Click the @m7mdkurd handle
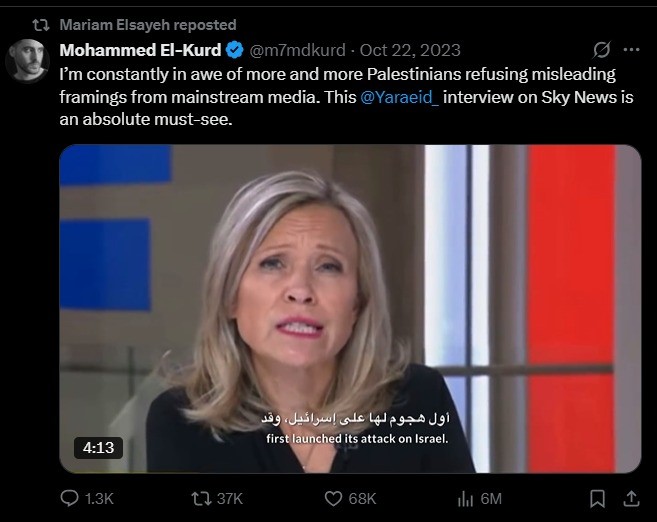 tap(297, 50)
